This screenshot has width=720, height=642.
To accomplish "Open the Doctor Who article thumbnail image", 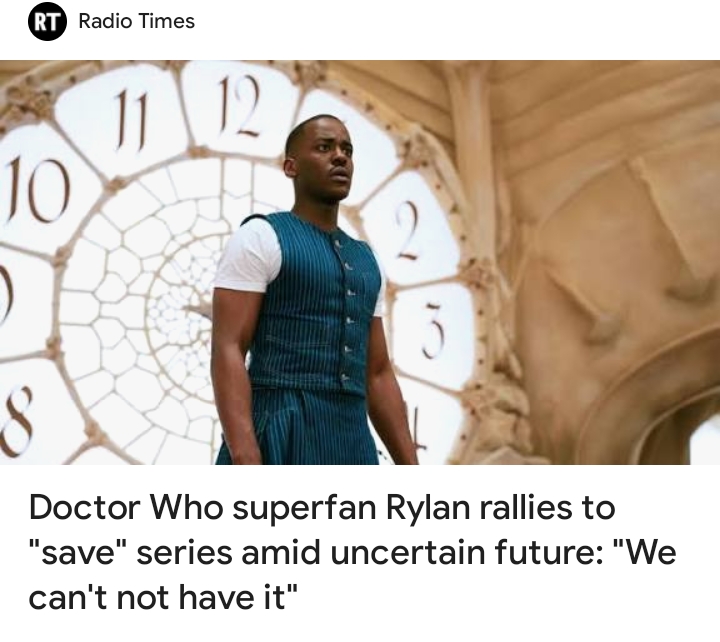I will (x=360, y=262).
